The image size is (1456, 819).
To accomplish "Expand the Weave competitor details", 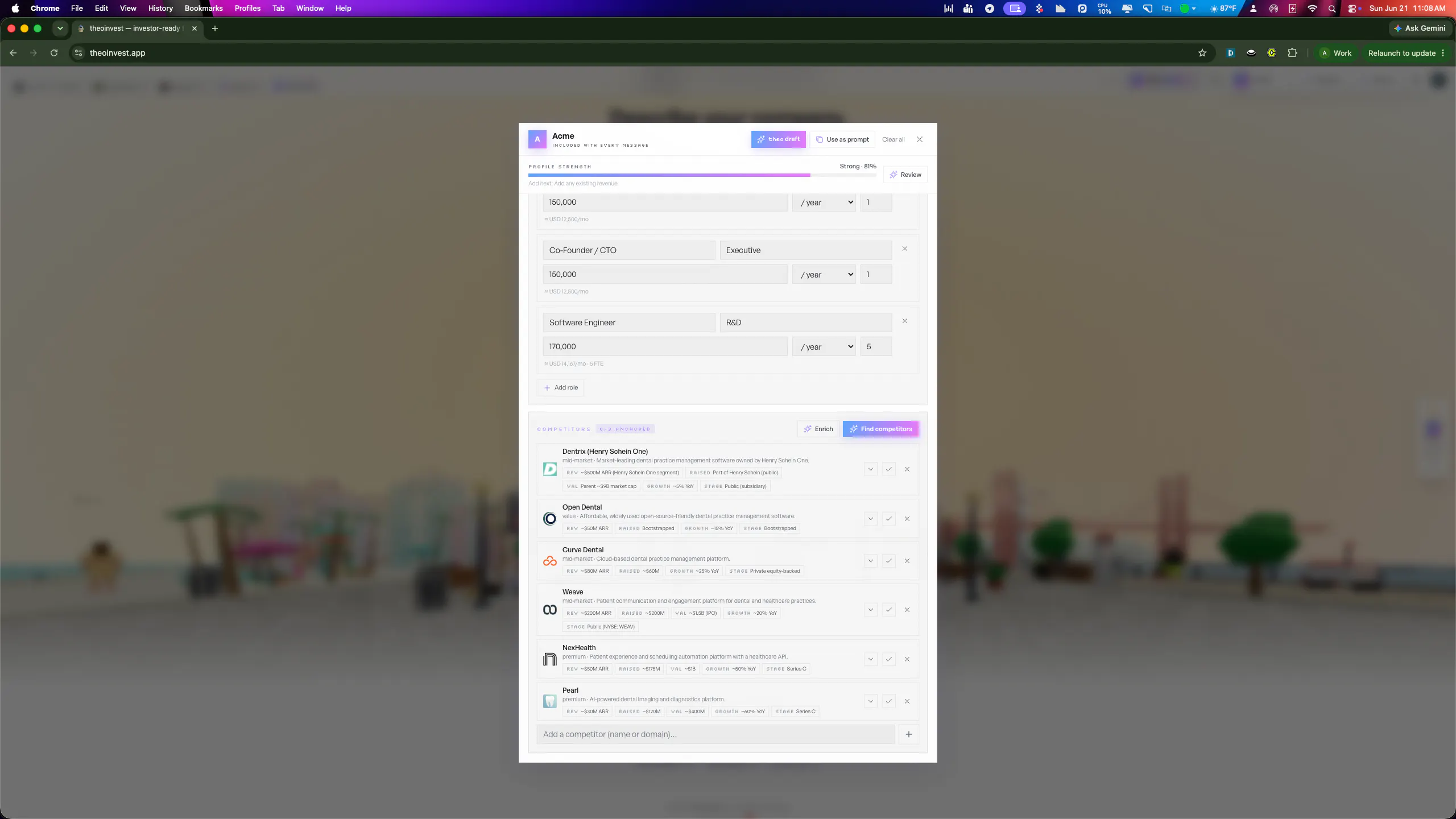I will (871, 610).
